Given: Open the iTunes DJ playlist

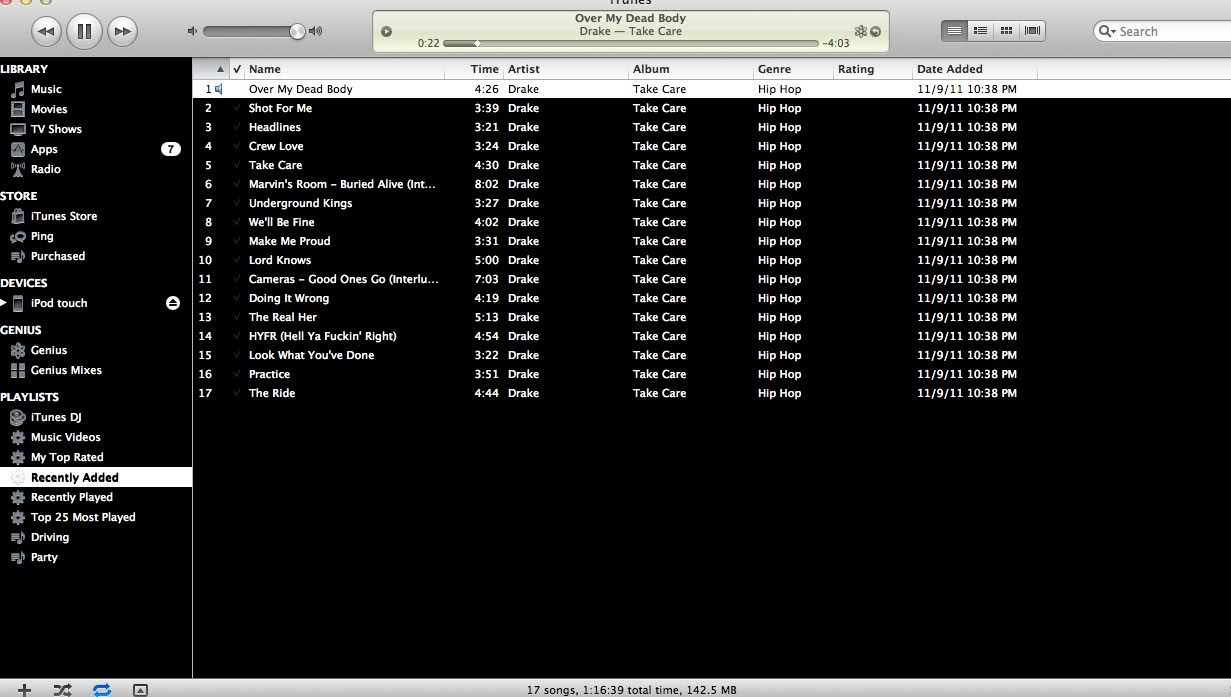Looking at the screenshot, I should [56, 417].
